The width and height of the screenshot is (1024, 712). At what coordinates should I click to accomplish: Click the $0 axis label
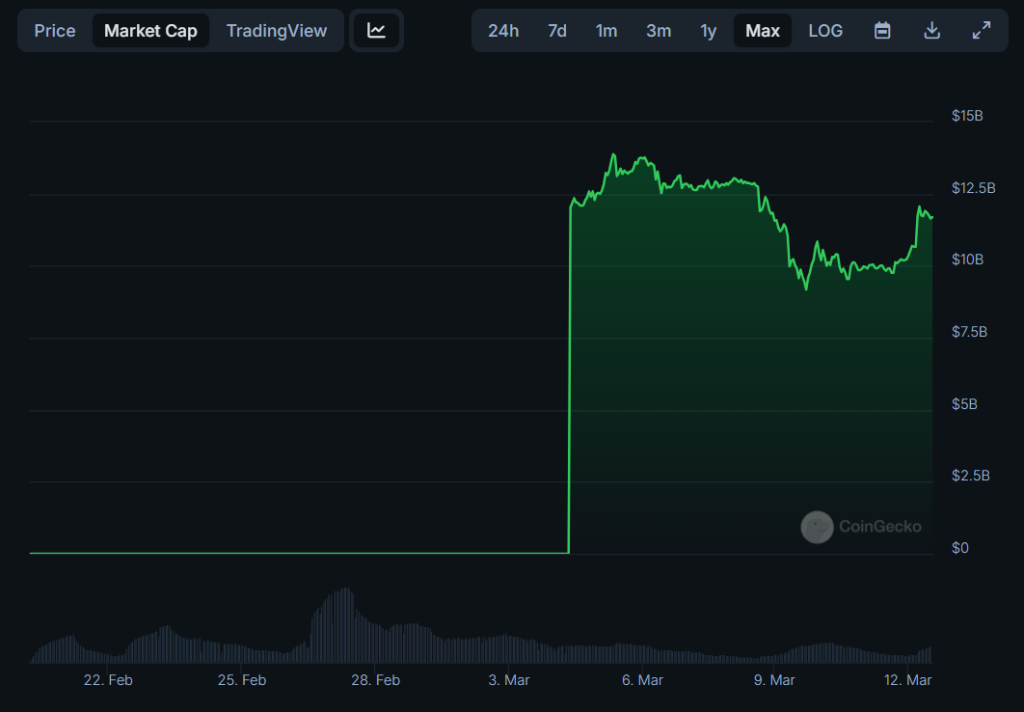click(960, 548)
